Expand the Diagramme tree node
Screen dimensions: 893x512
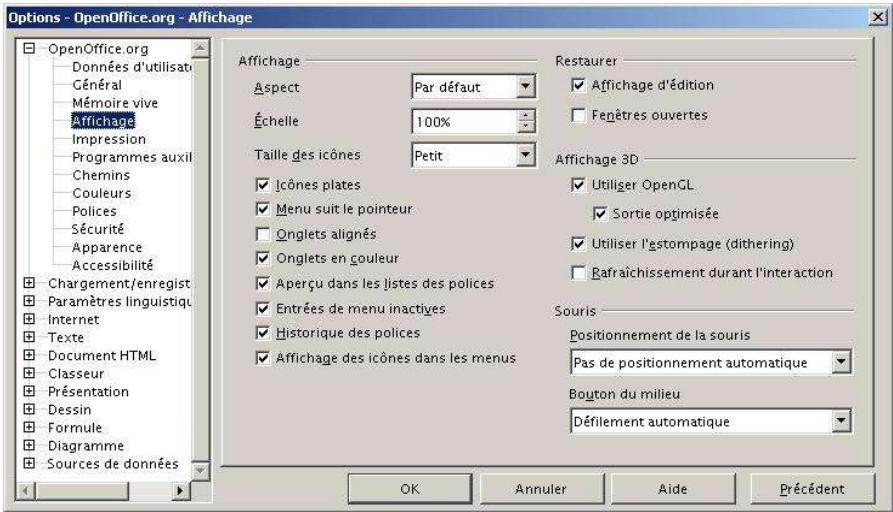[x=29, y=445]
